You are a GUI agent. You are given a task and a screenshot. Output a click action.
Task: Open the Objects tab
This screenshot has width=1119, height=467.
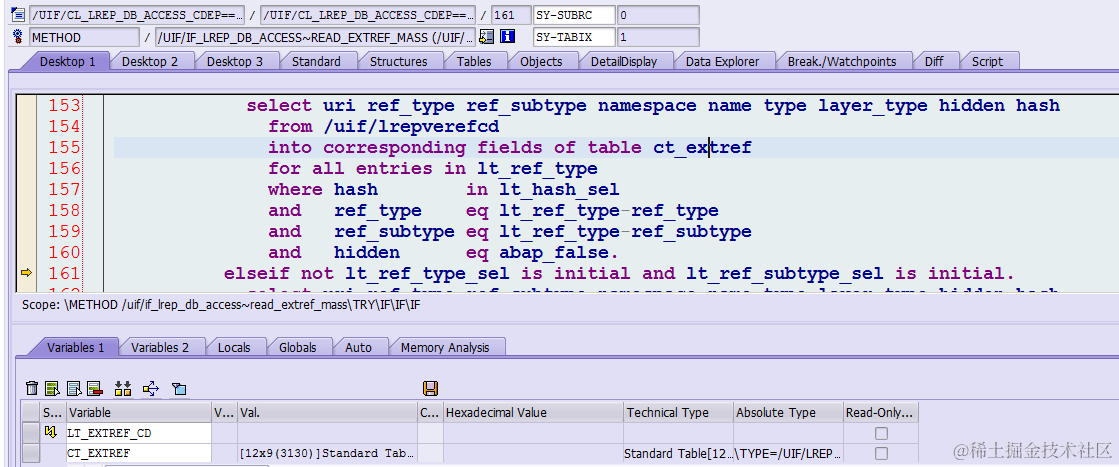click(x=541, y=61)
